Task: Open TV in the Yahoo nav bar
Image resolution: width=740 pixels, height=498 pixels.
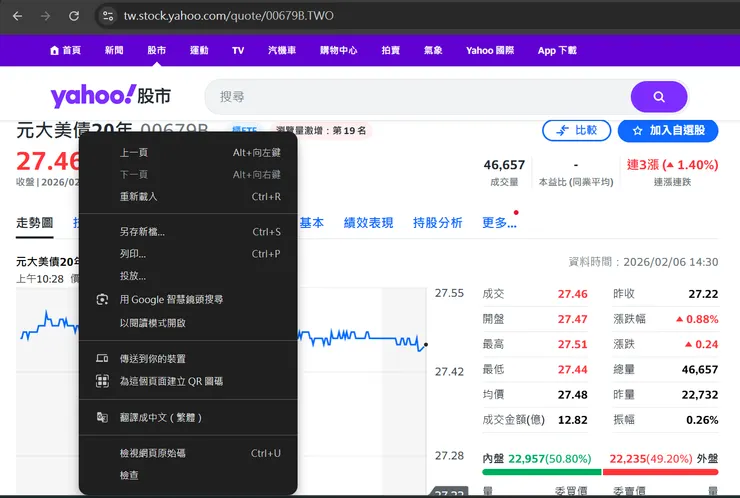Action: tap(238, 51)
